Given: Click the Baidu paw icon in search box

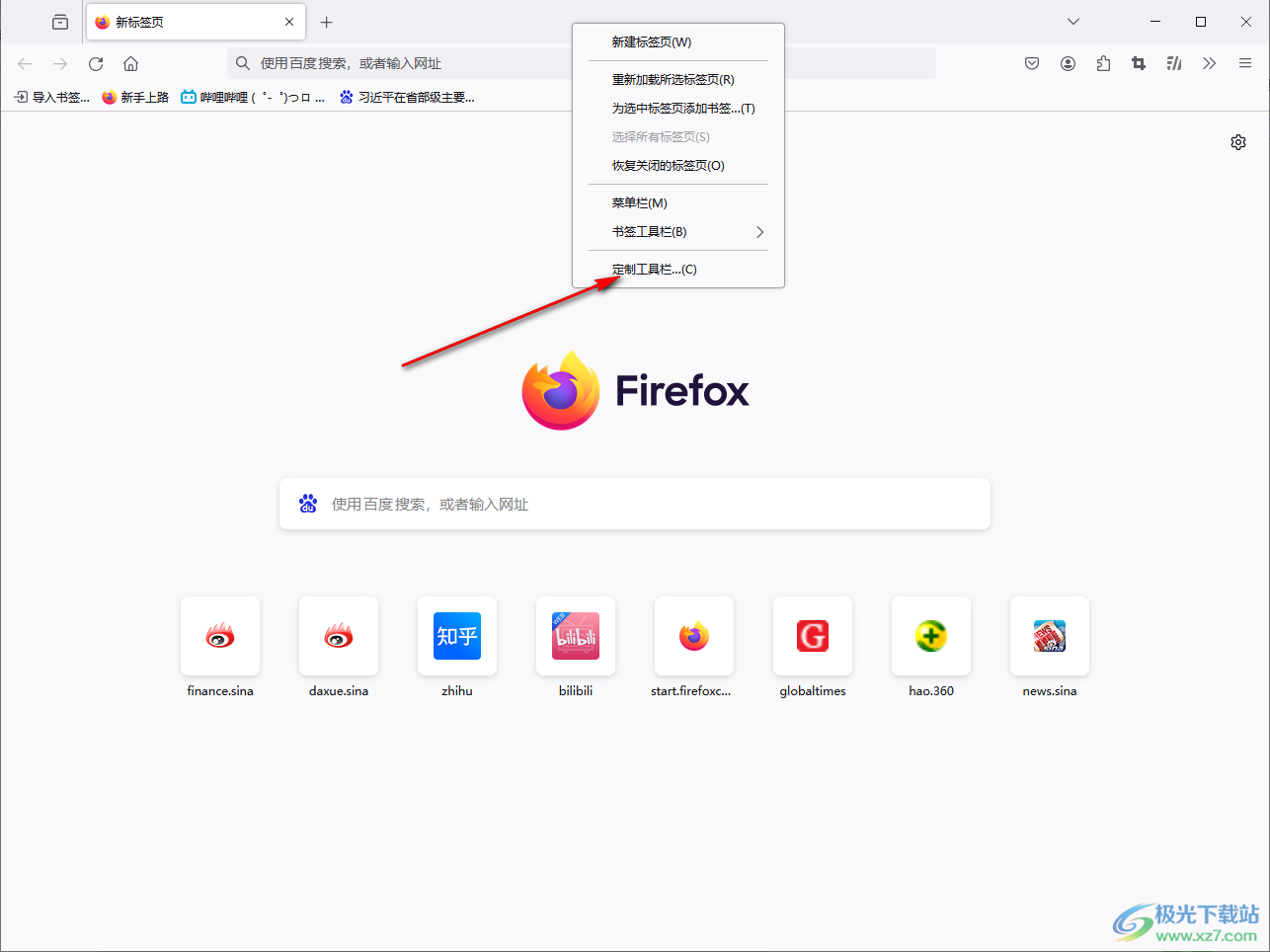Looking at the screenshot, I should 308,504.
